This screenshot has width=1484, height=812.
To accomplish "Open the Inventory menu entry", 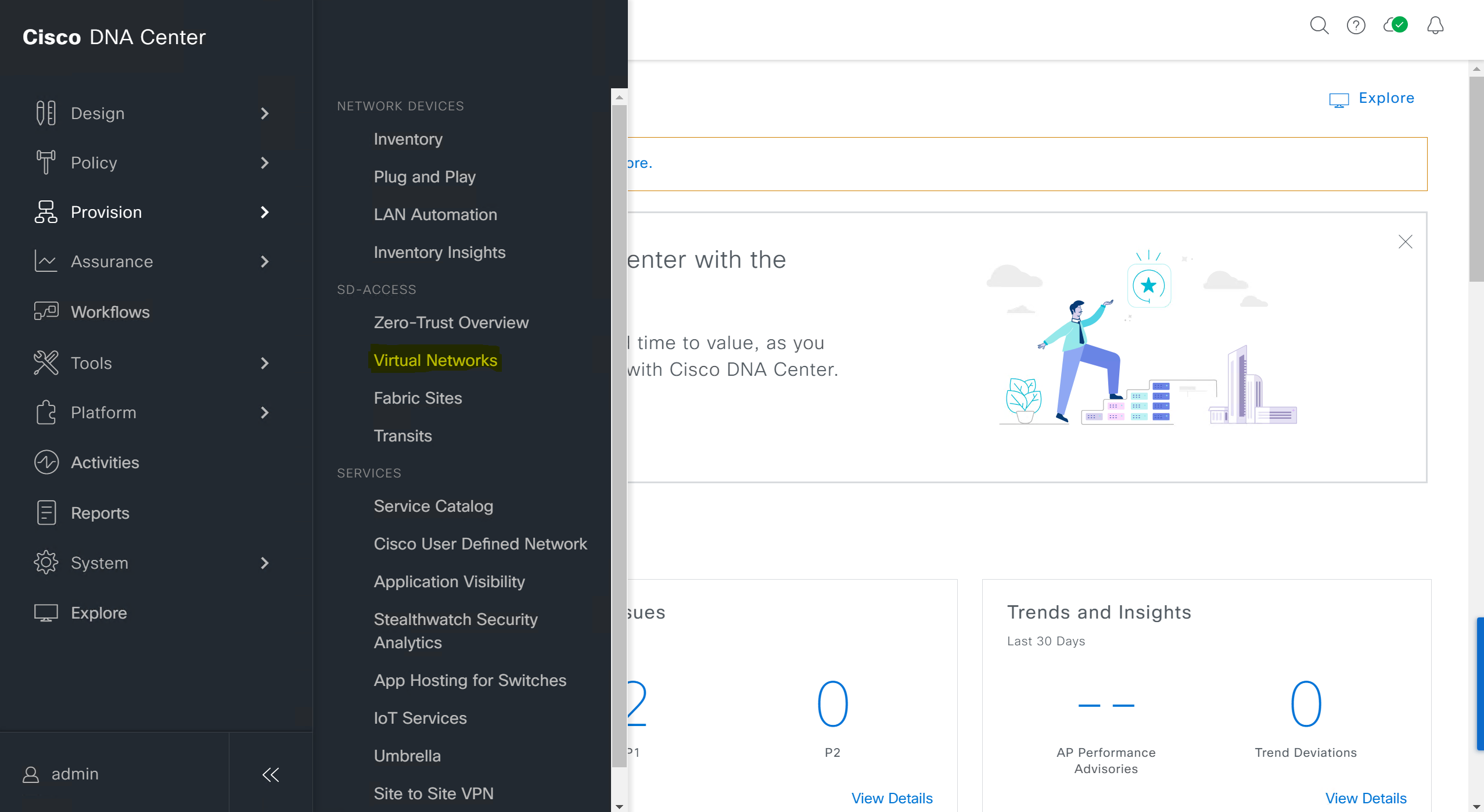I will 408,139.
